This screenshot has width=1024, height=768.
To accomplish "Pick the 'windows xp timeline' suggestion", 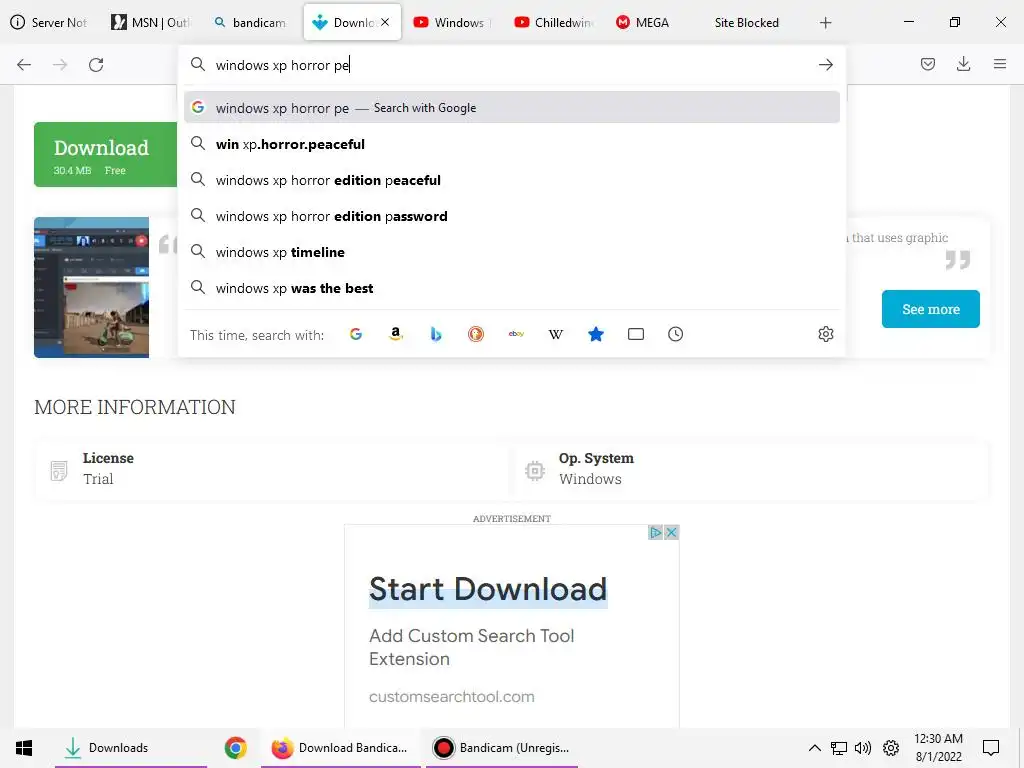I will click(x=512, y=252).
